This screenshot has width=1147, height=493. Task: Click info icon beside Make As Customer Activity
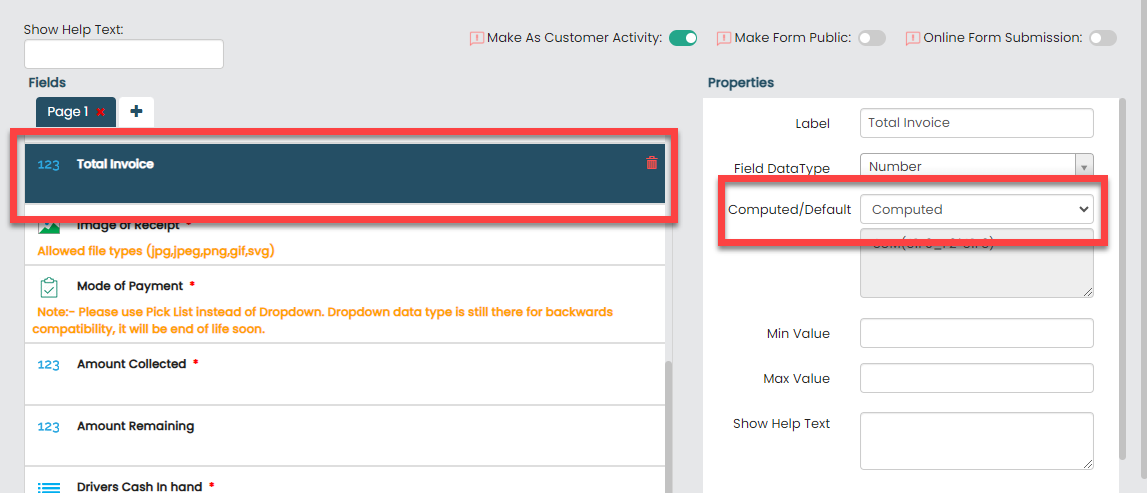[476, 39]
